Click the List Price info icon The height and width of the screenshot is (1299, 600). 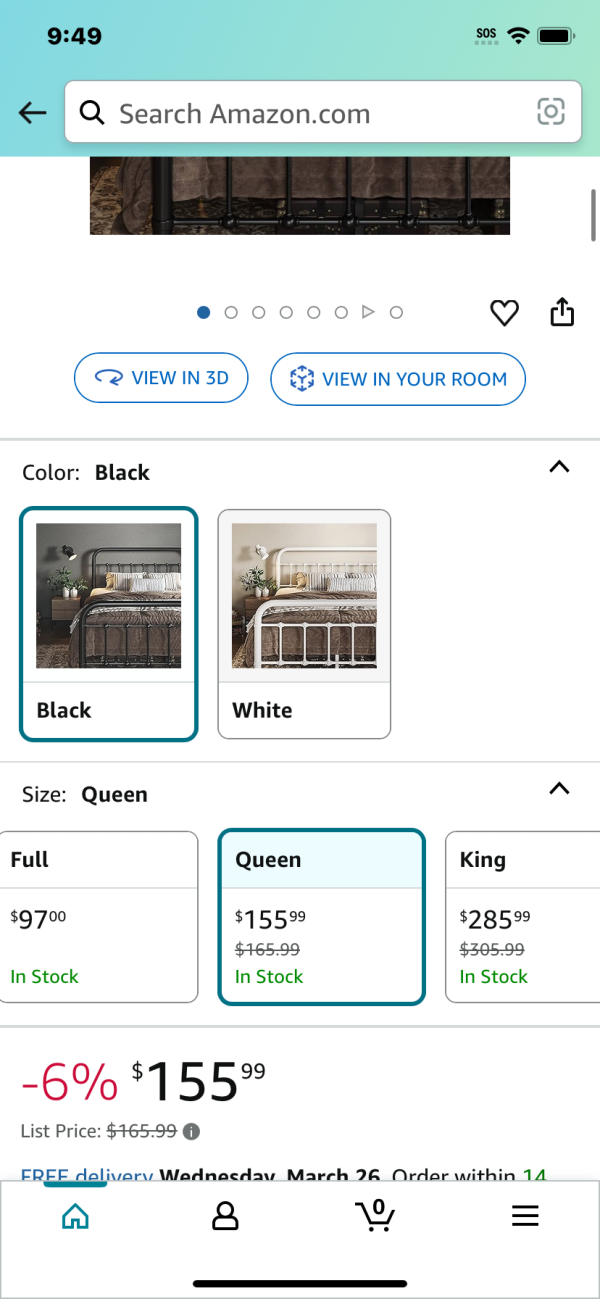(192, 1132)
